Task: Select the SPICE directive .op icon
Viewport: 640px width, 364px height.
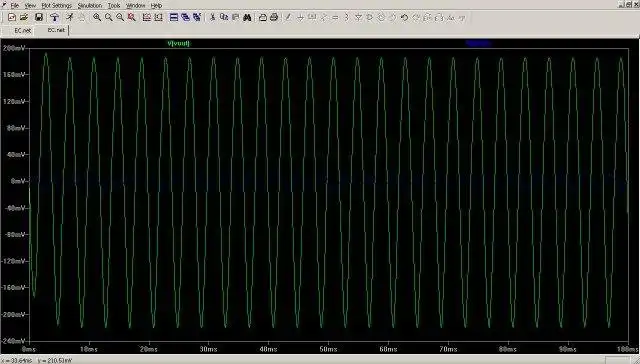Action: click(462, 17)
